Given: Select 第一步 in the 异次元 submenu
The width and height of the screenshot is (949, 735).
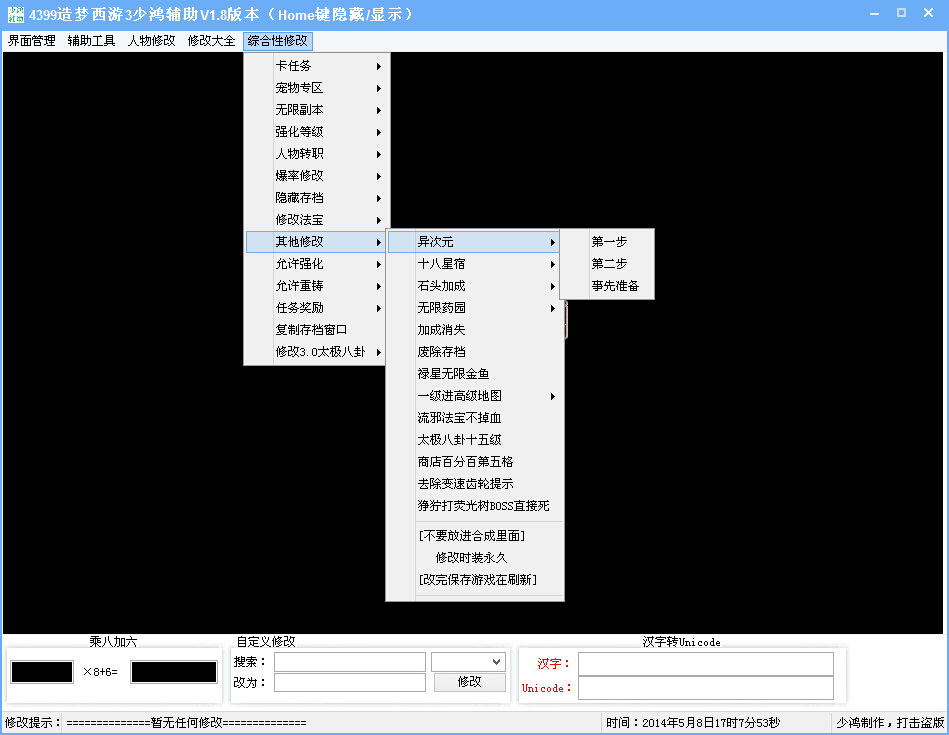Looking at the screenshot, I should (x=608, y=242).
